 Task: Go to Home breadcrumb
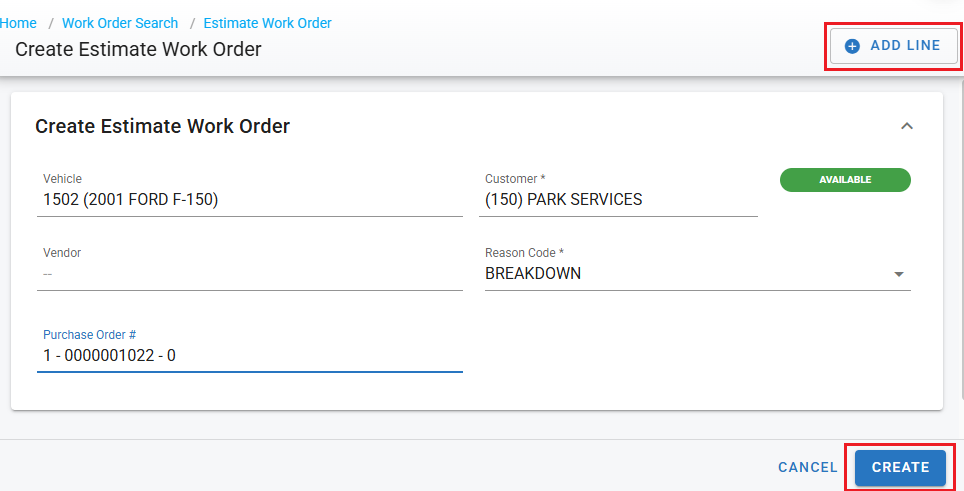(18, 23)
